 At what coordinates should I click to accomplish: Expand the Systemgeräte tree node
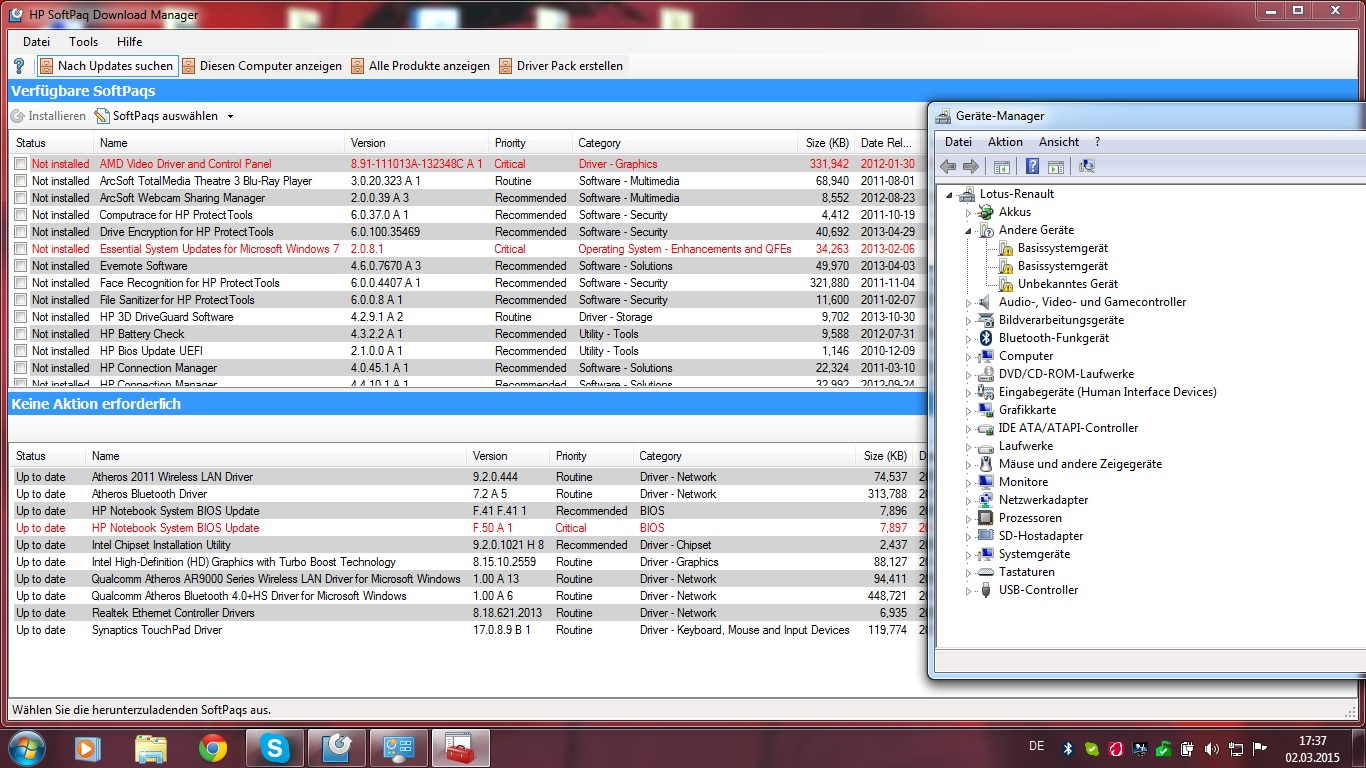(x=968, y=554)
